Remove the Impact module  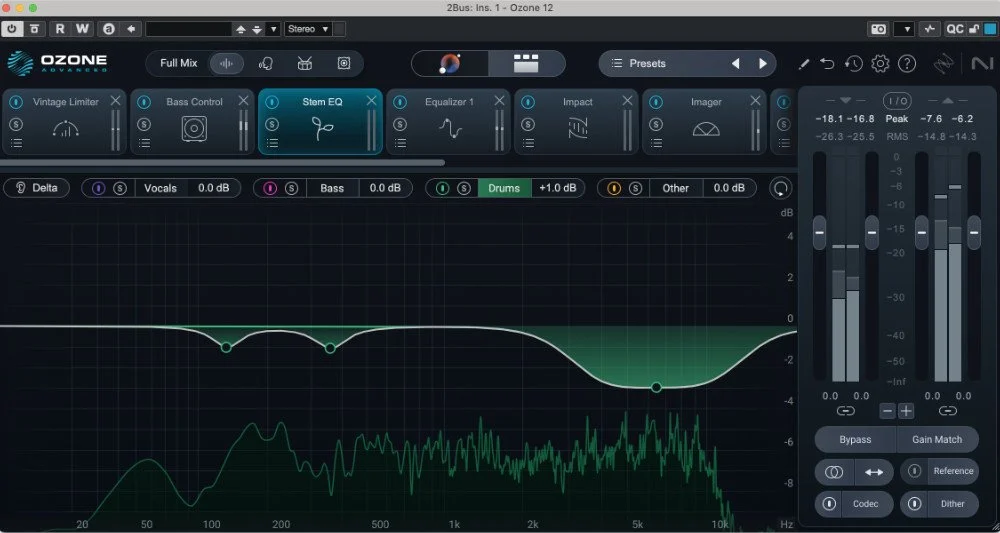[628, 101]
